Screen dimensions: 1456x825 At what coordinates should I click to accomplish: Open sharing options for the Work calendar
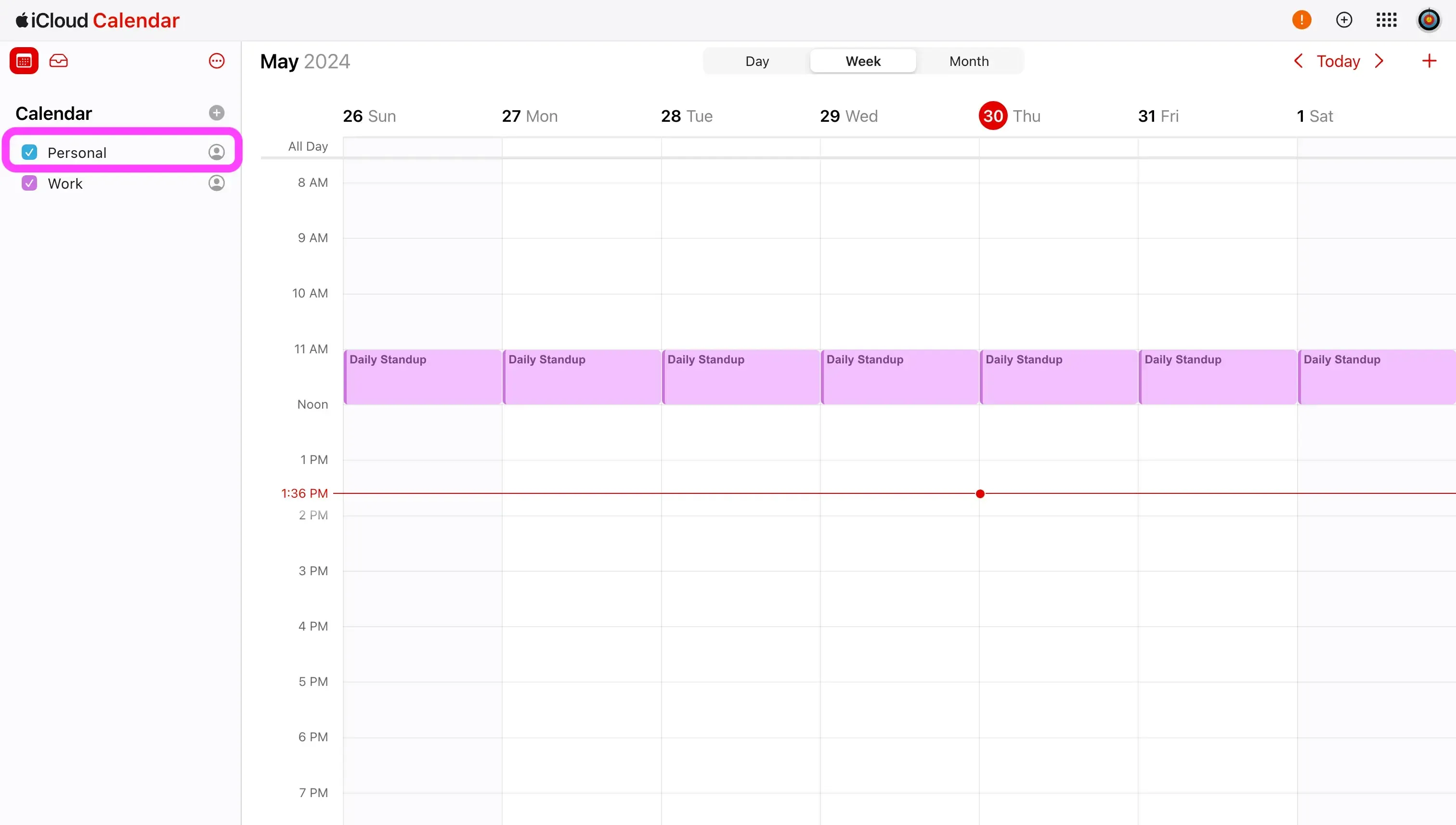(x=216, y=182)
